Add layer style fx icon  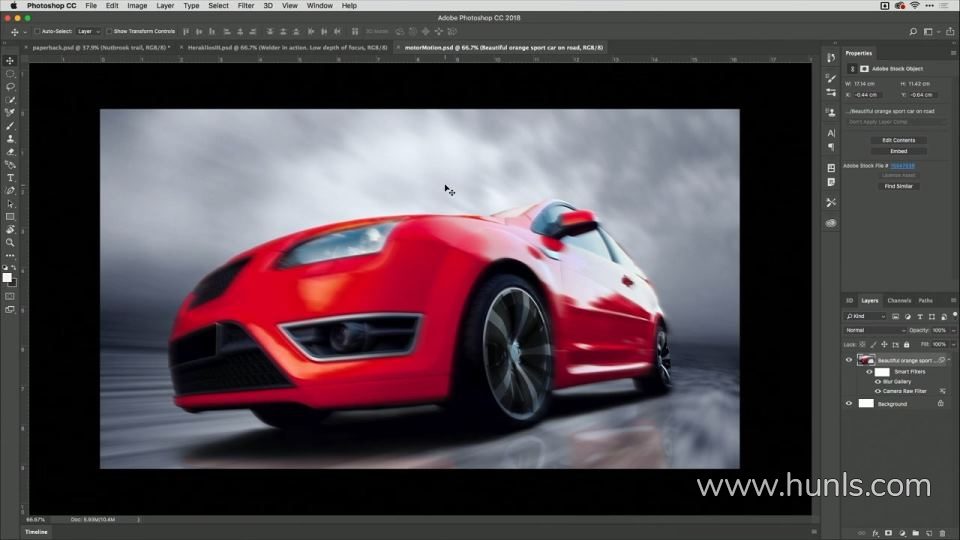(x=876, y=533)
